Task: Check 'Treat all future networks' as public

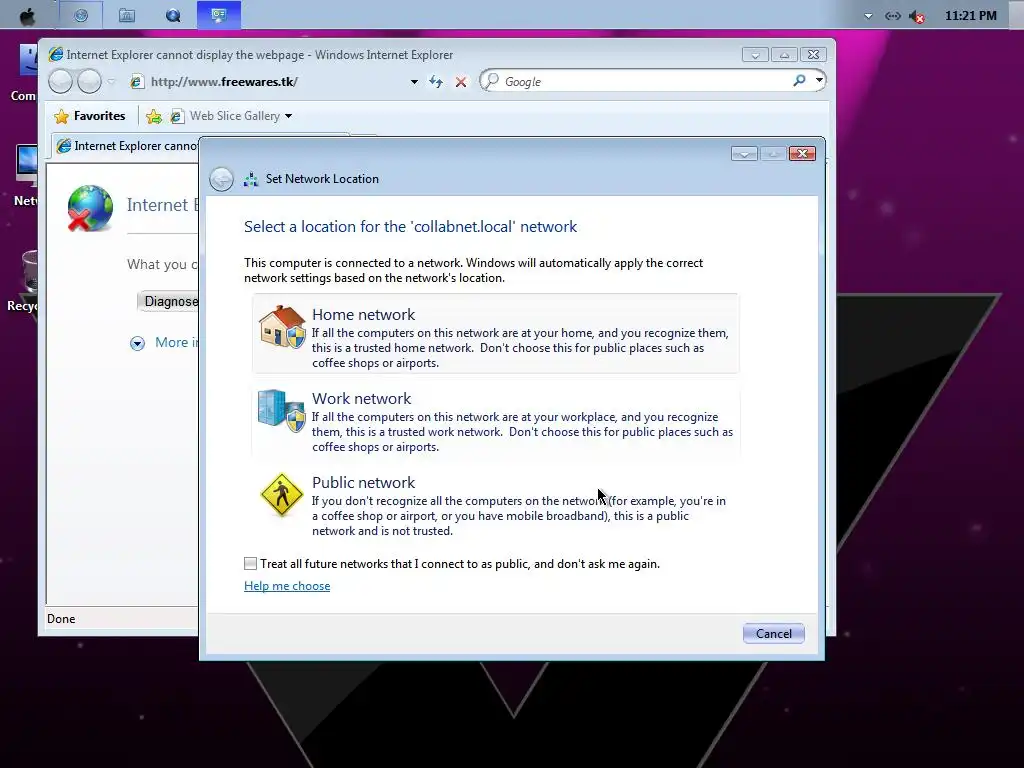Action: pos(250,564)
